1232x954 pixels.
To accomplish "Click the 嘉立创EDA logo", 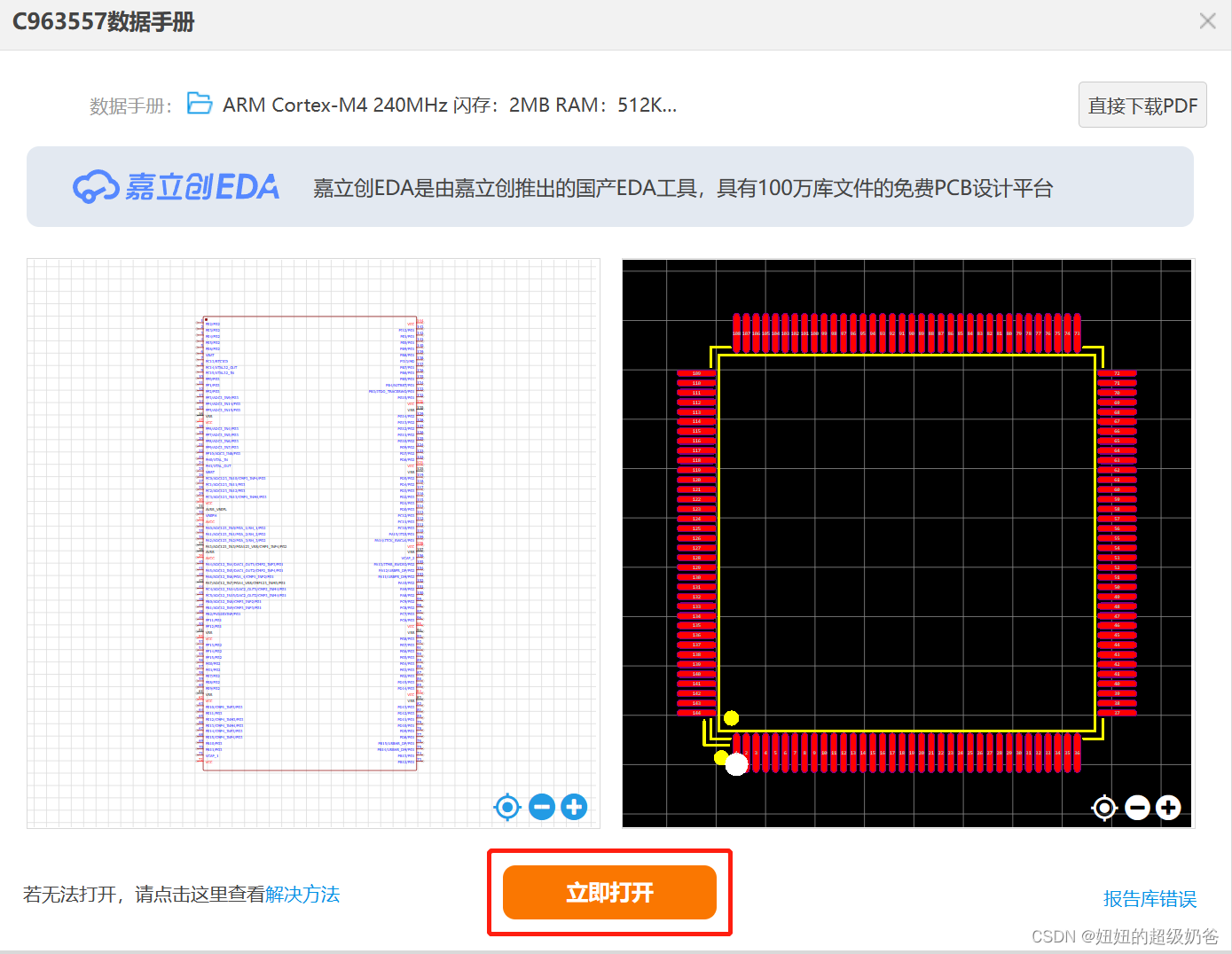I will 176,187.
